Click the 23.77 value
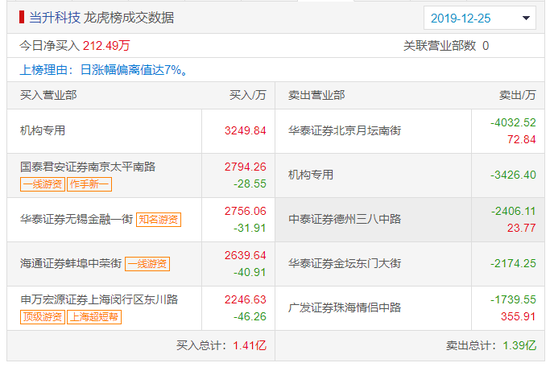The width and height of the screenshot is (550, 367). (x=522, y=228)
